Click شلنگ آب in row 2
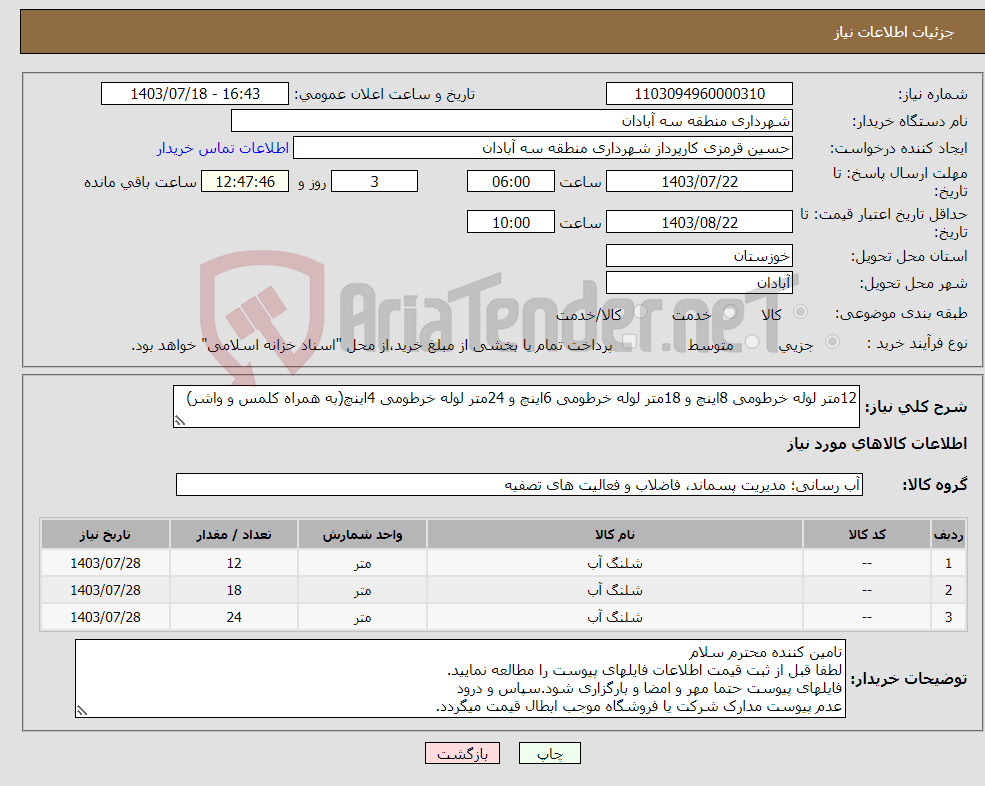 click(615, 590)
